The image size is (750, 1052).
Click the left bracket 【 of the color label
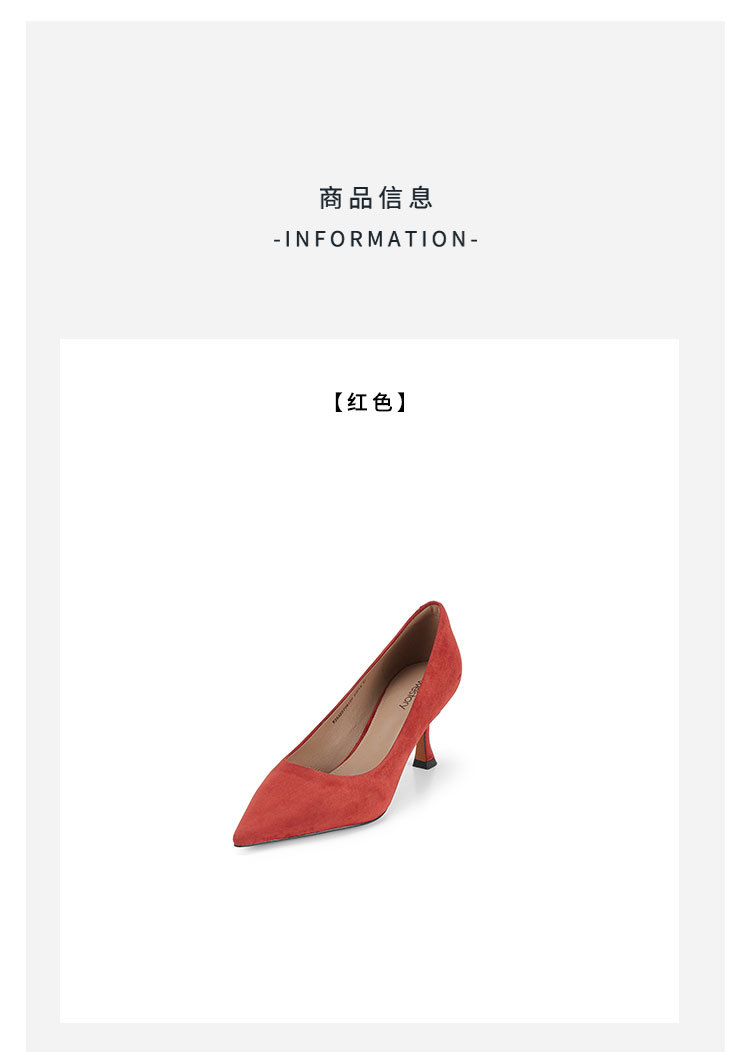(x=339, y=402)
